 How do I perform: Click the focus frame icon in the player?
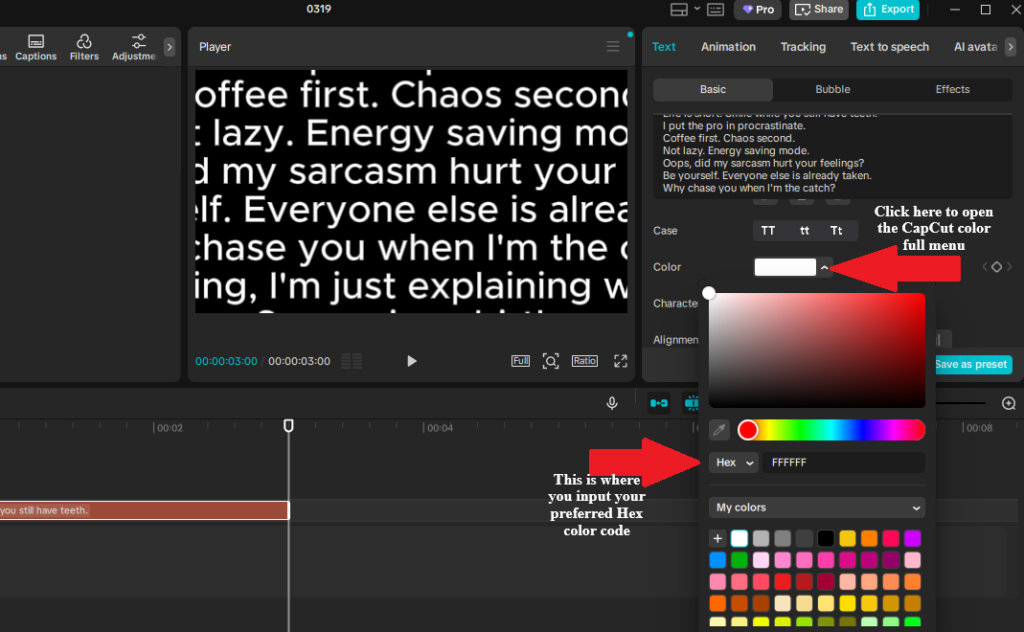[x=551, y=361]
